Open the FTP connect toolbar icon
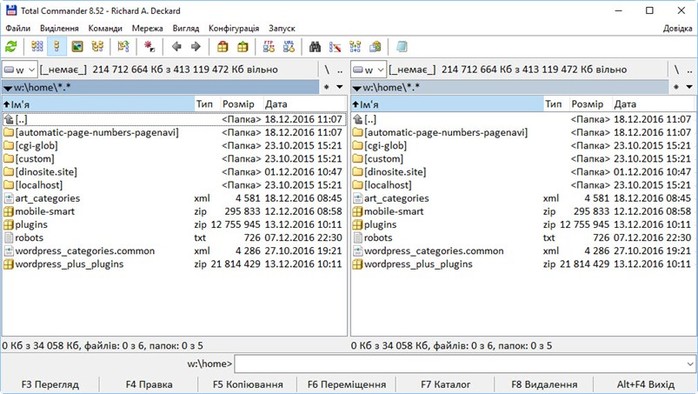698x394 pixels. 269,46
